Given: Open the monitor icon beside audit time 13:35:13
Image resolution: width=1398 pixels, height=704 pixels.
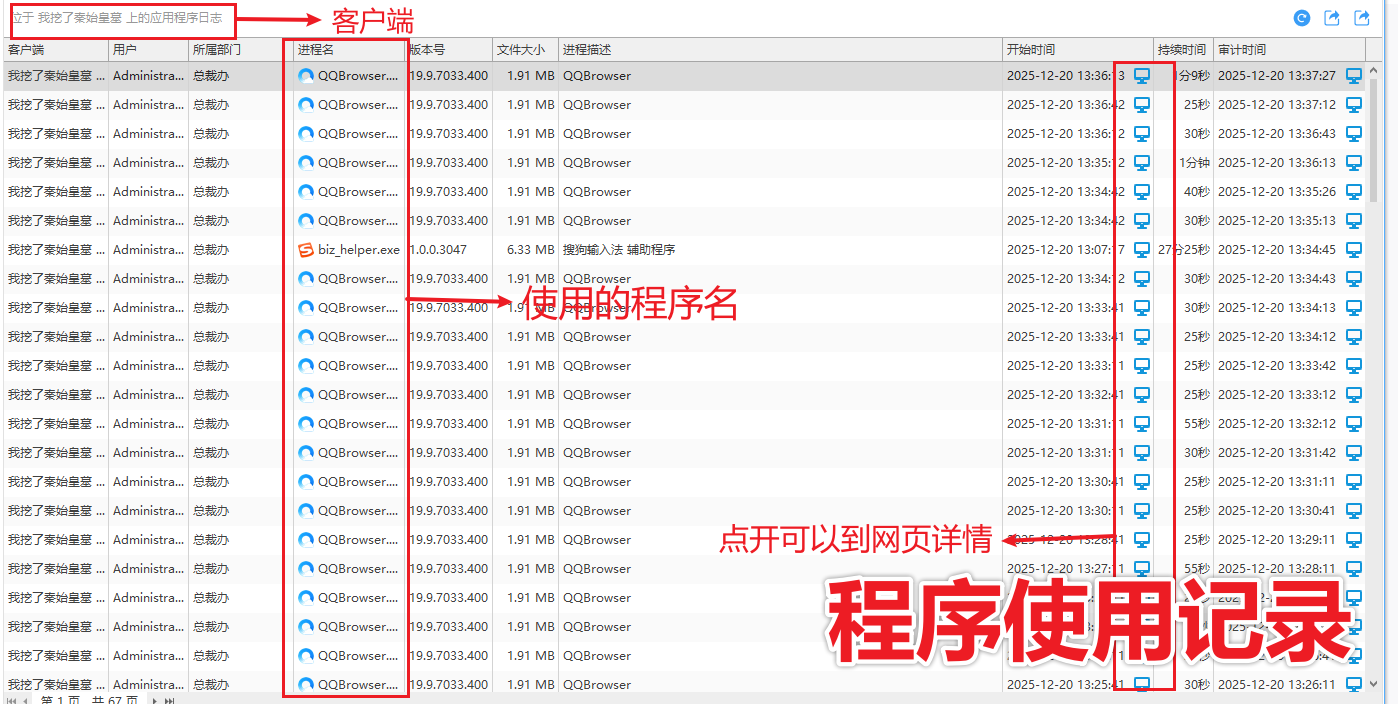Looking at the screenshot, I should point(1354,221).
